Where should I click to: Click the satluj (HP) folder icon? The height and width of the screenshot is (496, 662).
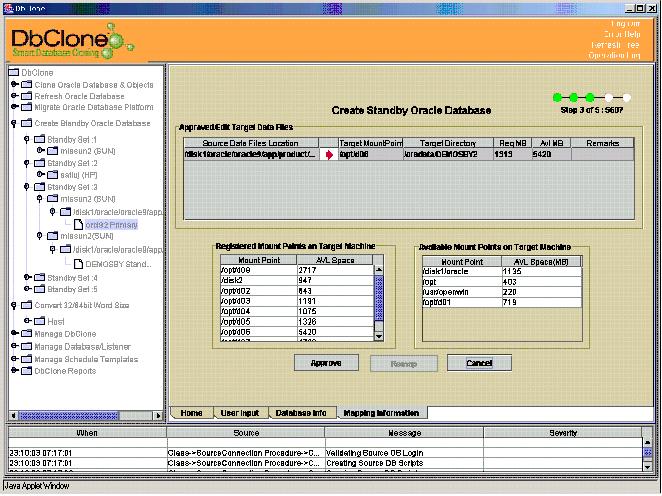tap(52, 174)
